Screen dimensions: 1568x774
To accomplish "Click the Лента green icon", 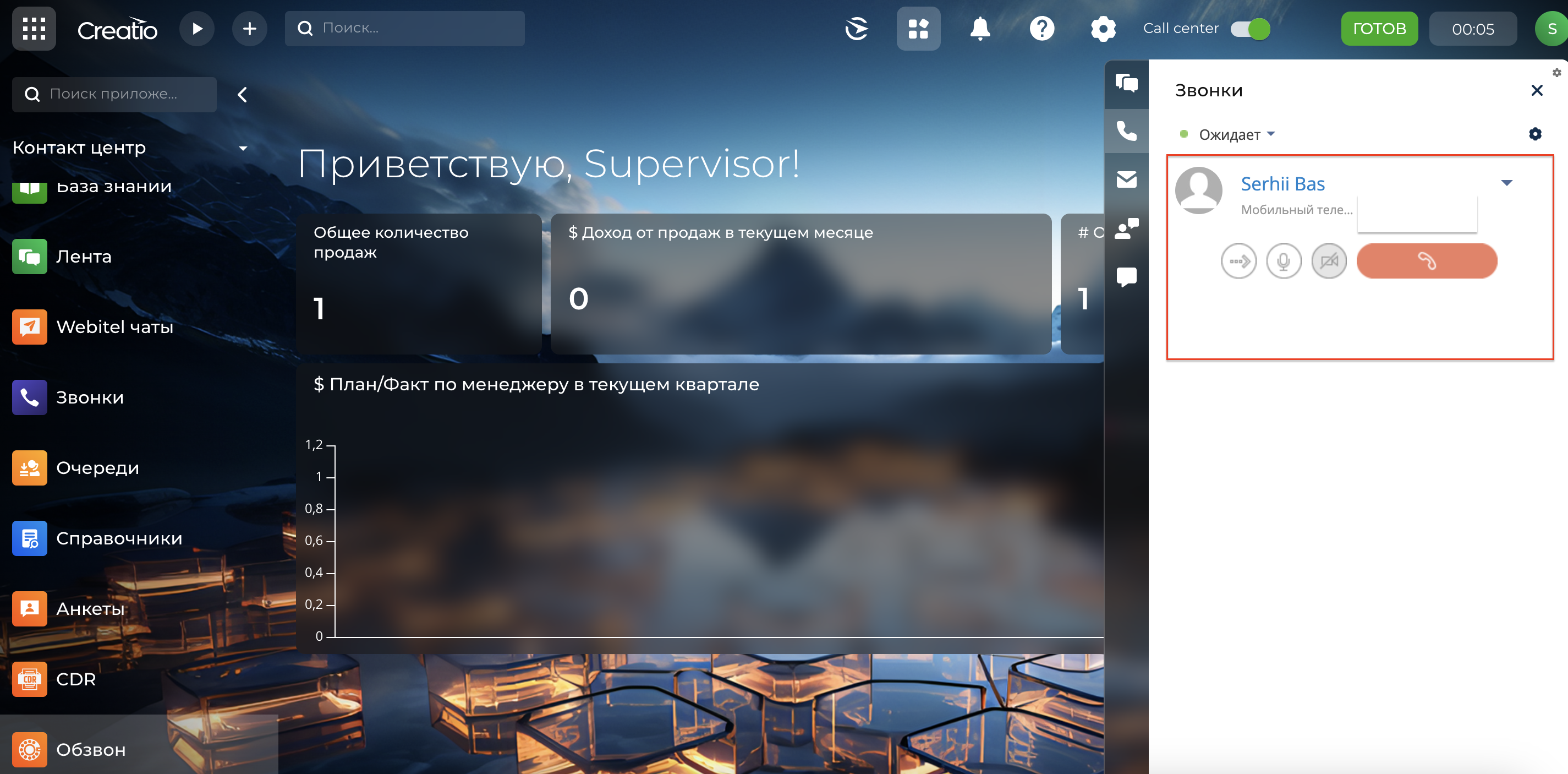I will point(30,257).
